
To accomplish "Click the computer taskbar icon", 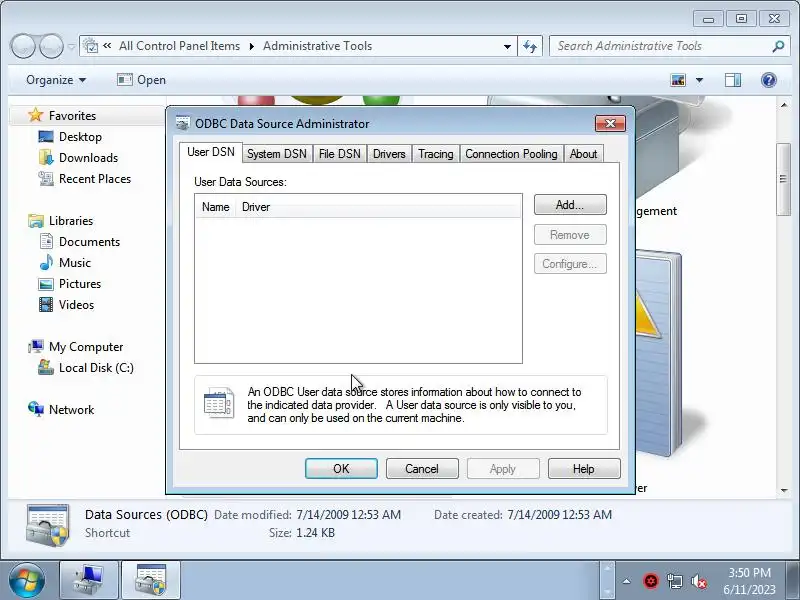I will pyautogui.click(x=89, y=581).
